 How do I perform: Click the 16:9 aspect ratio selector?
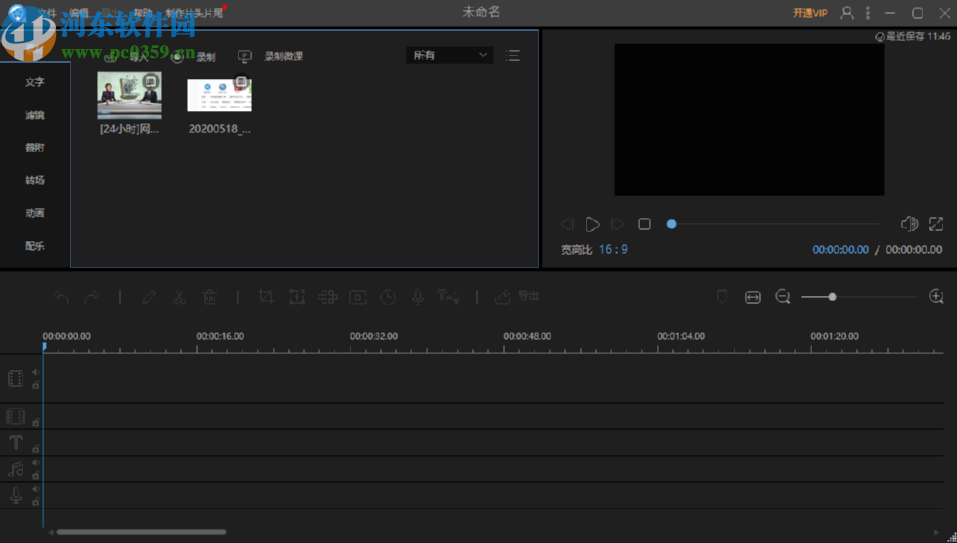(613, 250)
